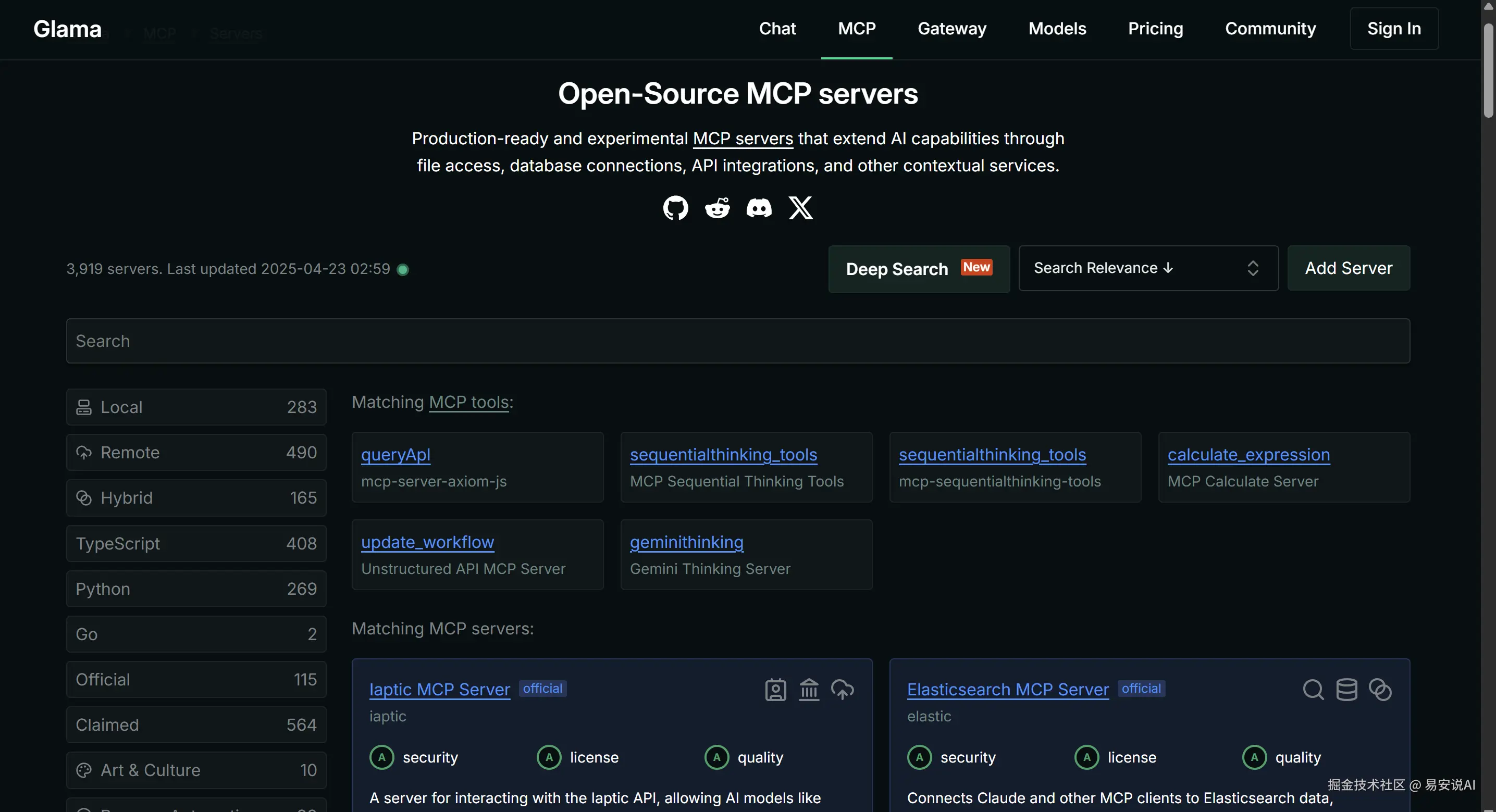Click the bank building icon on Iaptic card
This screenshot has width=1496, height=812.
[809, 690]
